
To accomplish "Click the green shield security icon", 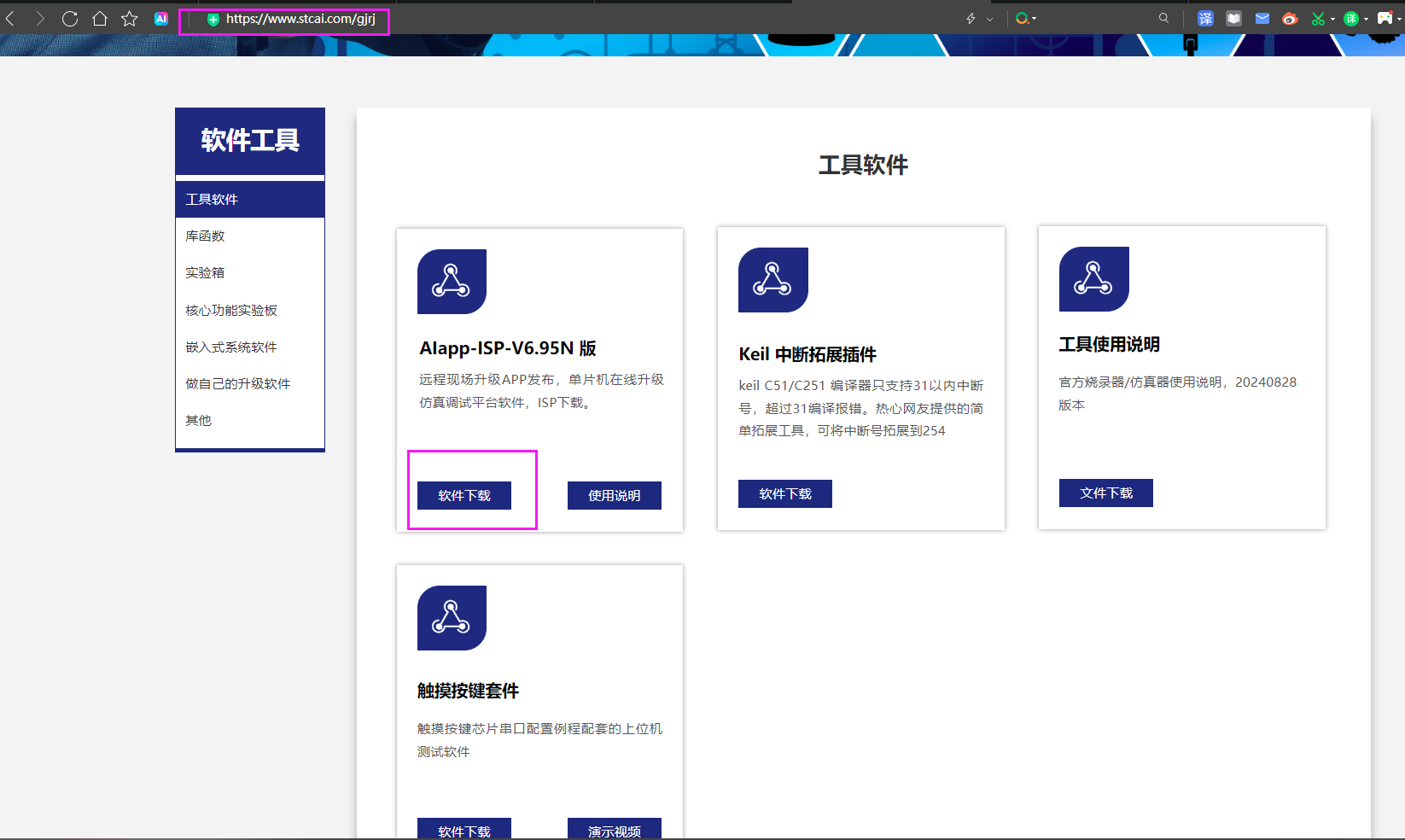I will 213,20.
